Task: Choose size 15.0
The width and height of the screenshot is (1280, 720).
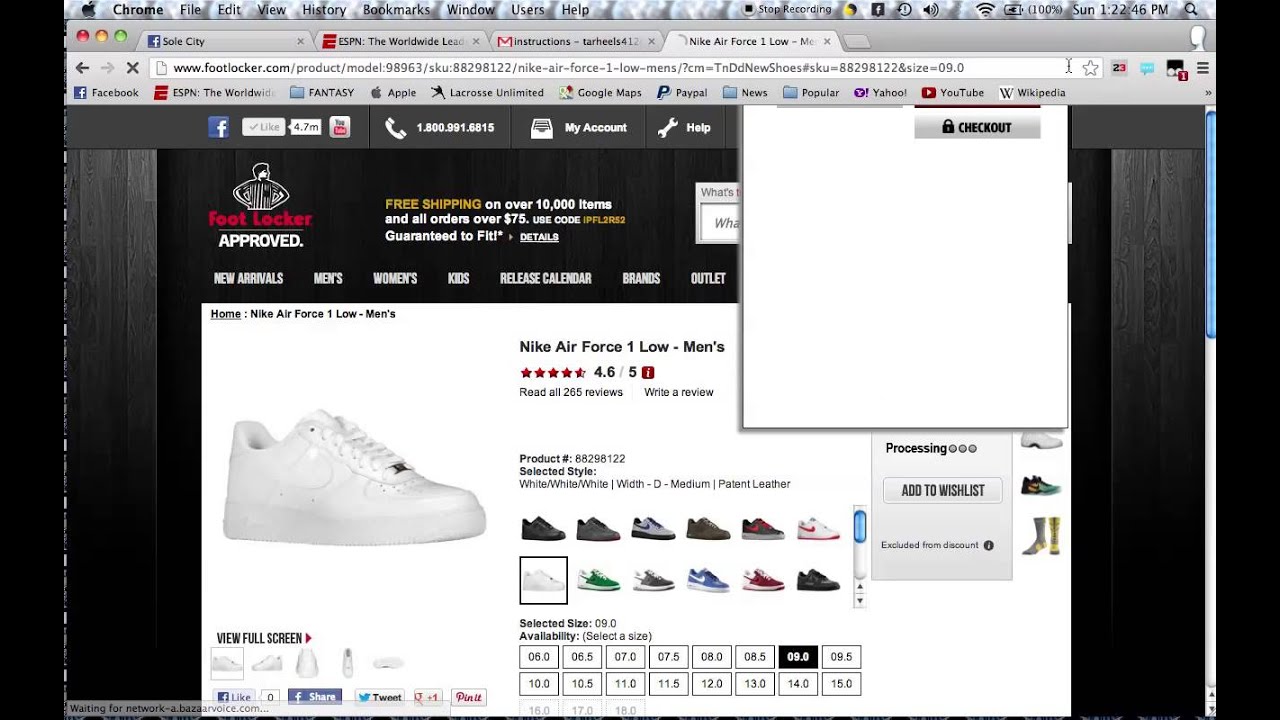Action: [841, 684]
